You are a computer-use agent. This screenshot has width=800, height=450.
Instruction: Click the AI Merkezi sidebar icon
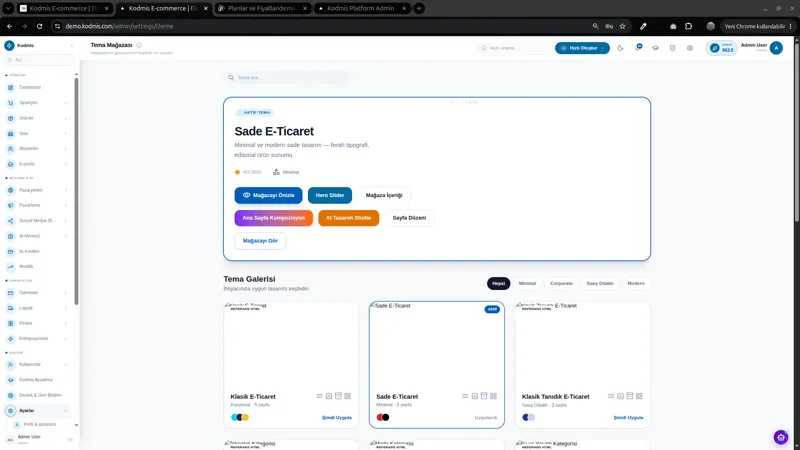pyautogui.click(x=11, y=236)
